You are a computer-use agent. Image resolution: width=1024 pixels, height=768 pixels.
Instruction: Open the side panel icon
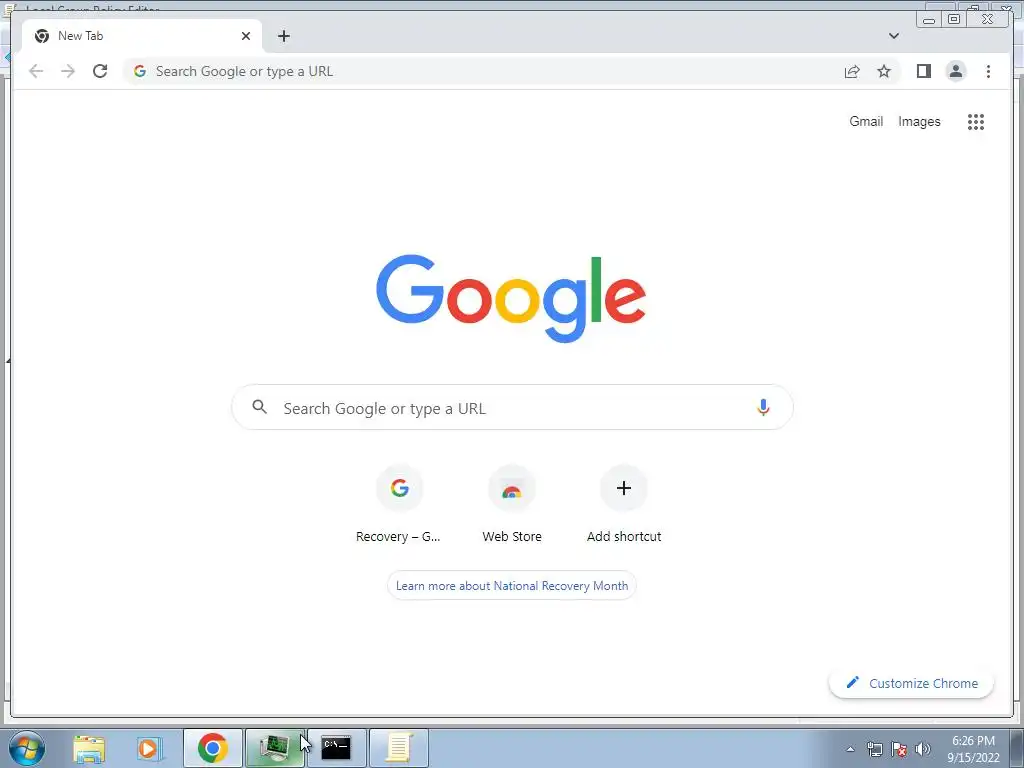pyautogui.click(x=923, y=71)
